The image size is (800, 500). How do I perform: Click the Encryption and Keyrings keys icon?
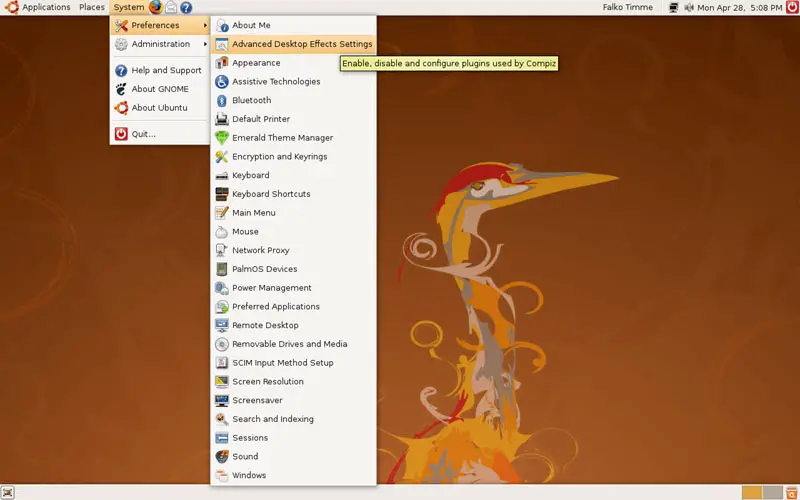pyautogui.click(x=221, y=157)
